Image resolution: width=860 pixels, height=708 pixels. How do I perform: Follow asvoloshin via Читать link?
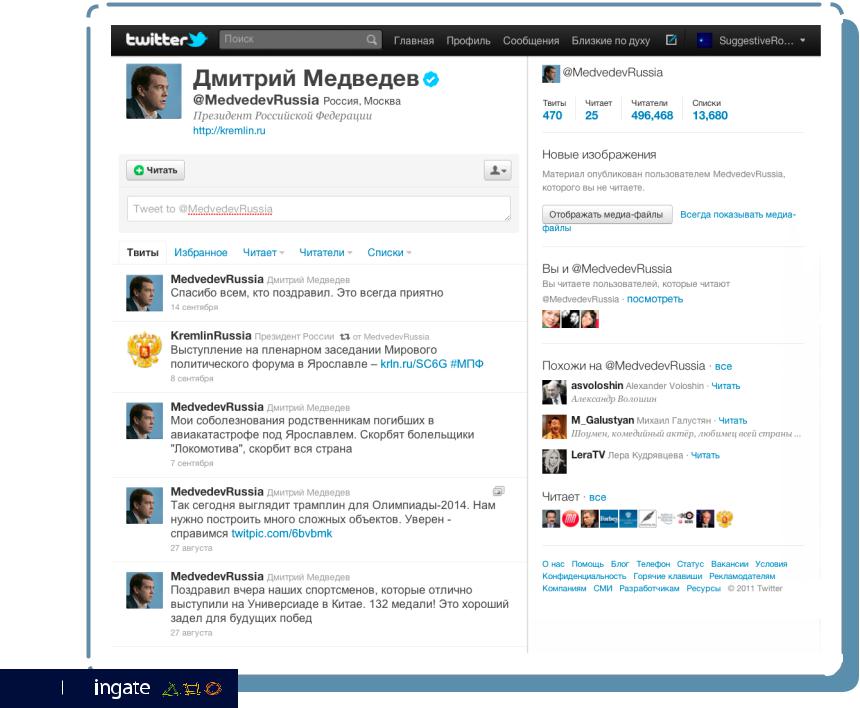(726, 386)
